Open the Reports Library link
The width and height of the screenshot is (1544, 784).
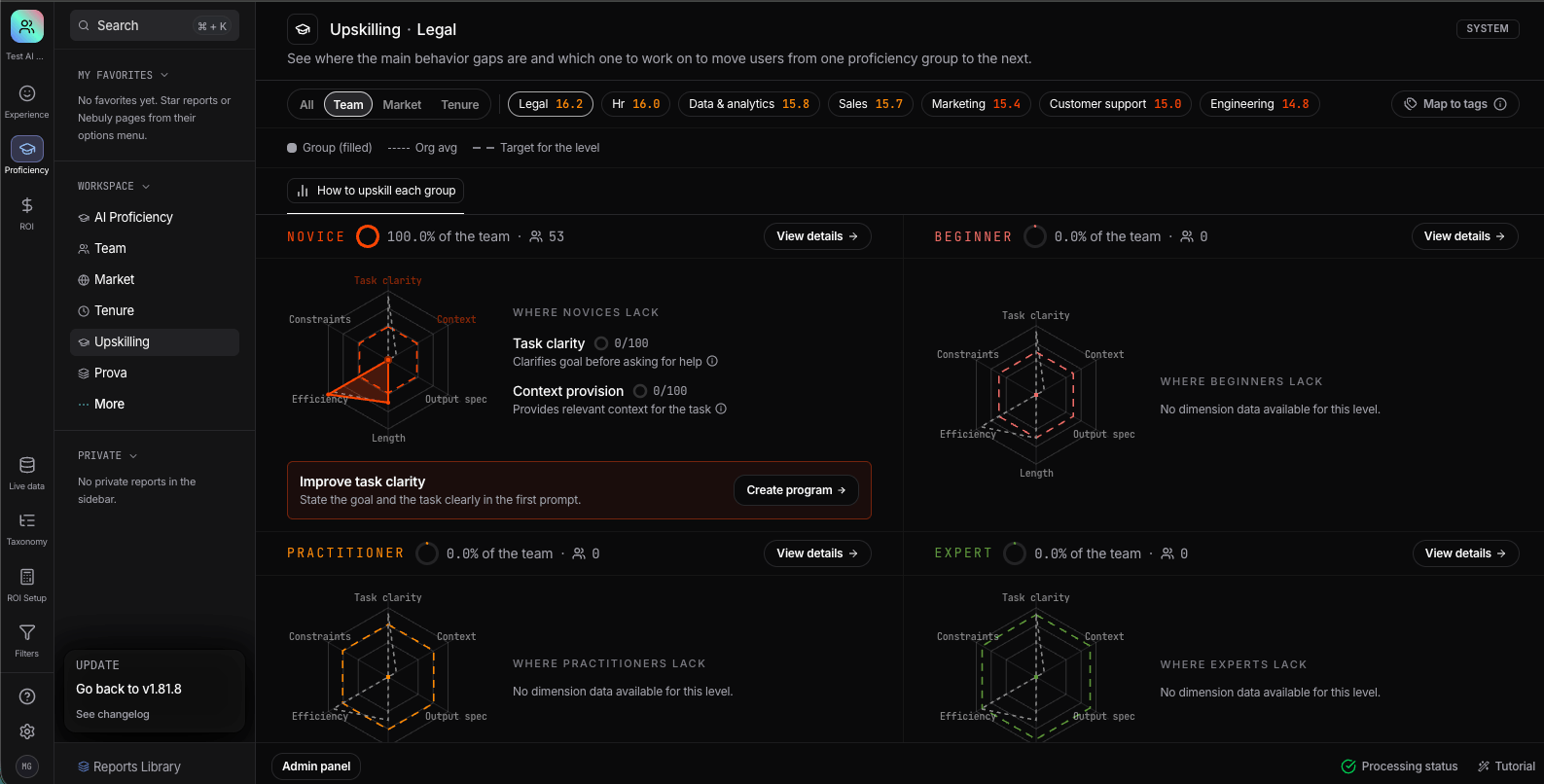tap(129, 766)
